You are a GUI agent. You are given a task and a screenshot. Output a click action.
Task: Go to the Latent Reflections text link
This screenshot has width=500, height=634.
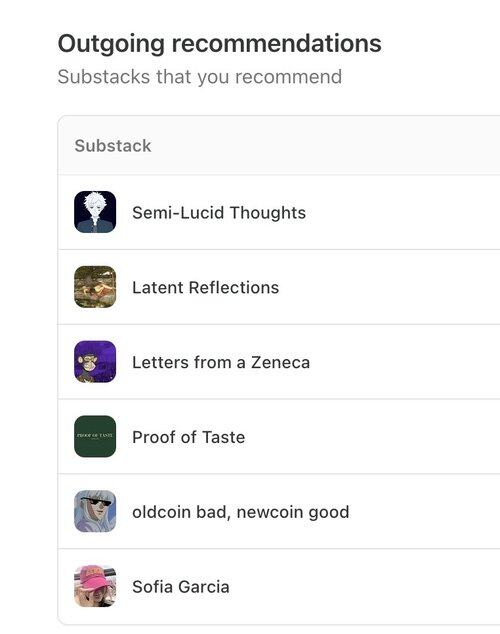205,287
